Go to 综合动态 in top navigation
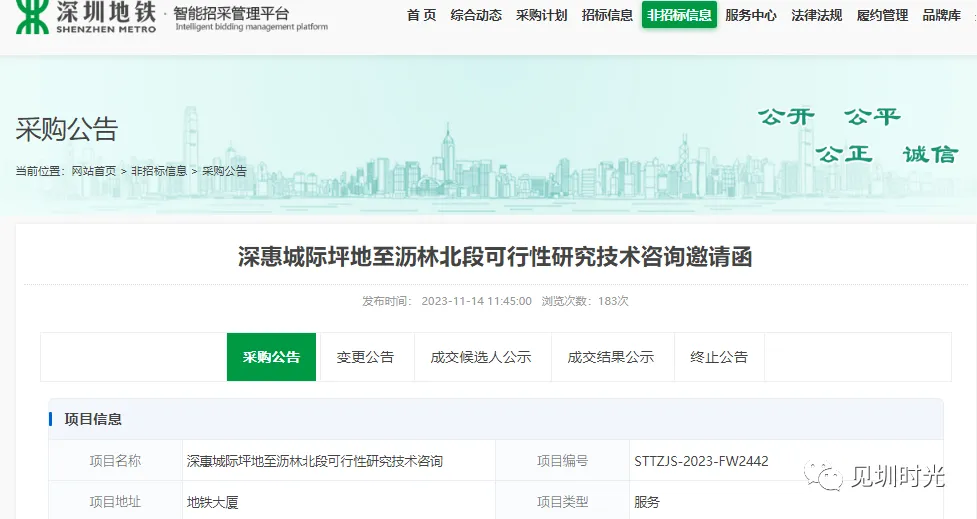977x519 pixels. tap(476, 15)
